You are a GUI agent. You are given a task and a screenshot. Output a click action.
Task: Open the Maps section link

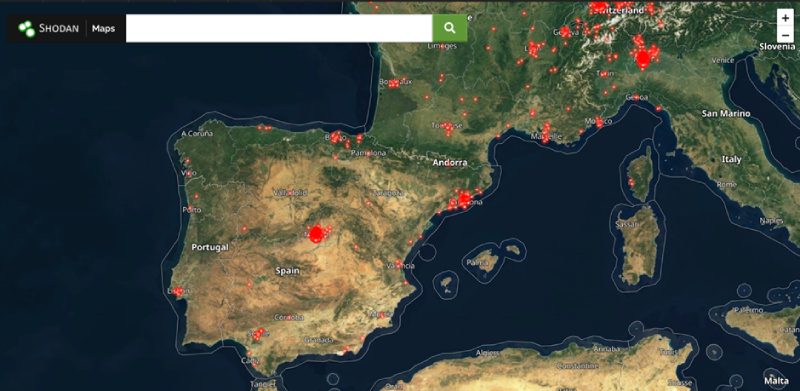[x=103, y=29]
